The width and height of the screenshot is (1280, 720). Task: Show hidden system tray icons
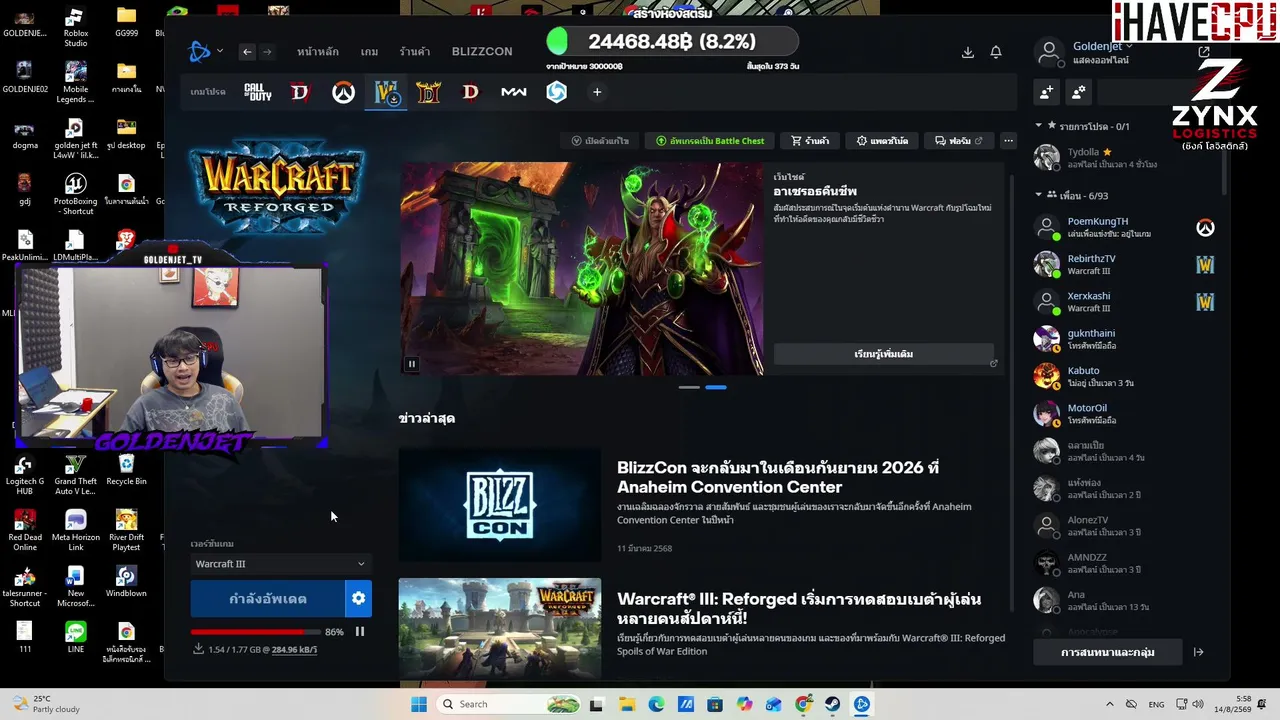(x=1109, y=704)
